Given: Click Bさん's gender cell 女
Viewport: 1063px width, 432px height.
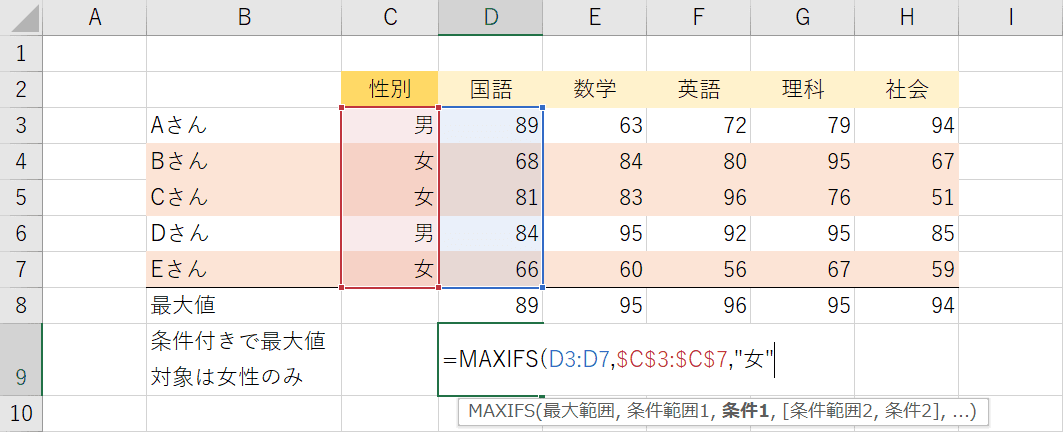Looking at the screenshot, I should (390, 161).
